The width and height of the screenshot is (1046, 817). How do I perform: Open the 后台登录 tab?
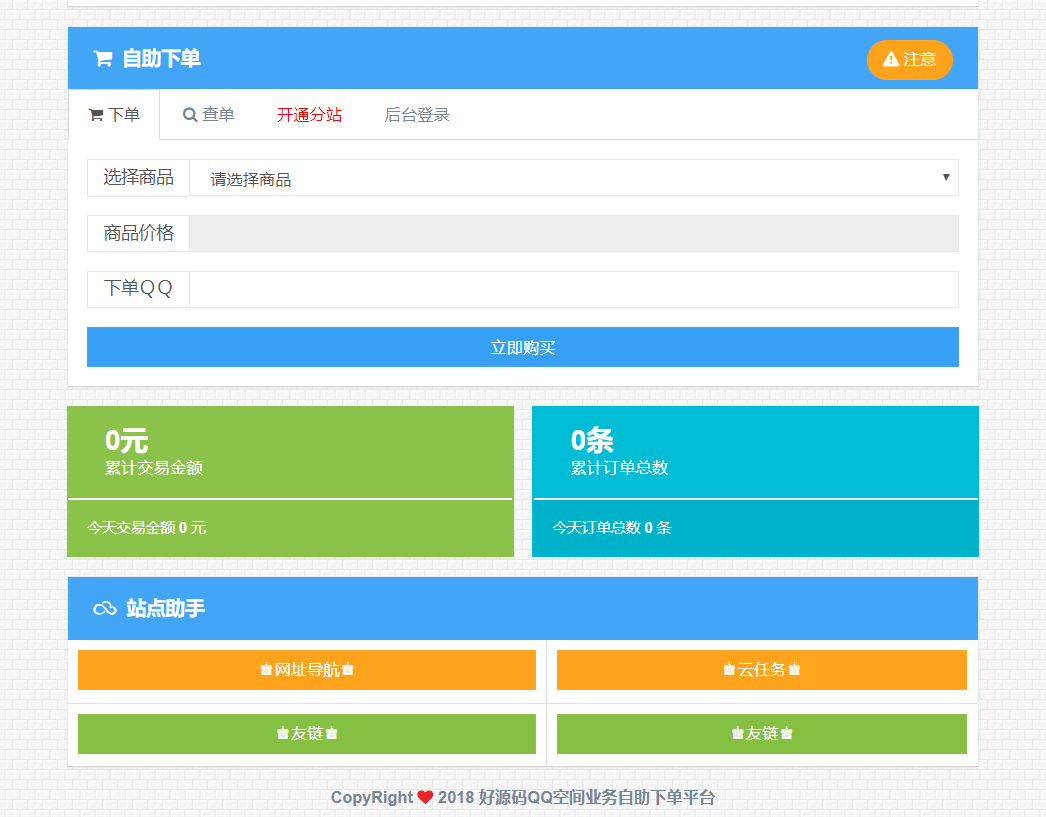click(417, 114)
